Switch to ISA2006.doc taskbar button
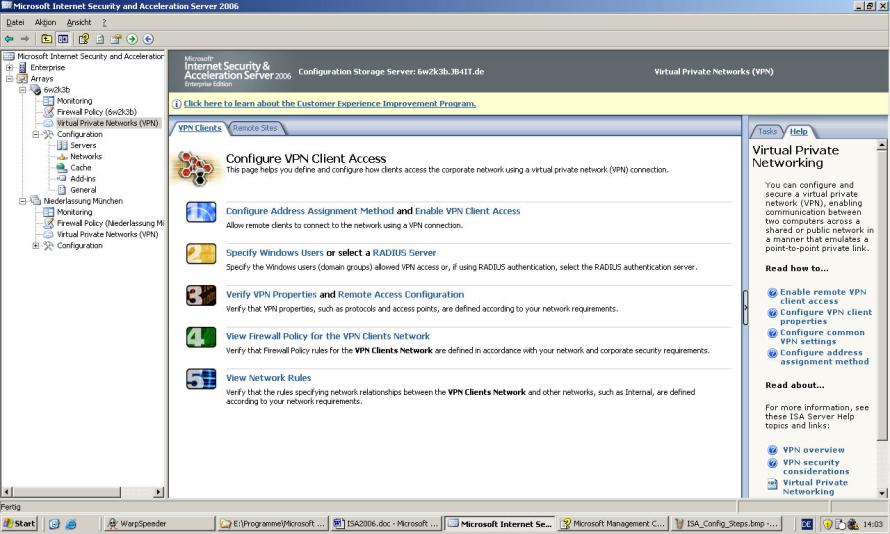The height and width of the screenshot is (534, 890). [x=386, y=524]
